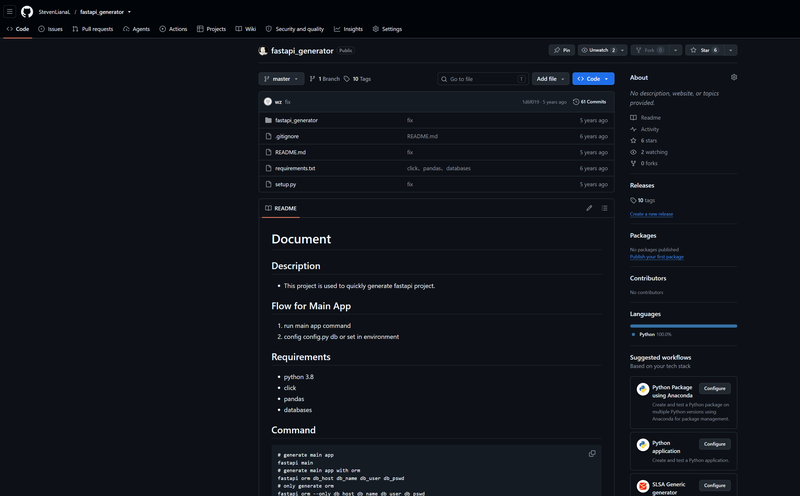800x496 pixels.
Task: Click the Python application workflow logo
Action: [x=643, y=444]
